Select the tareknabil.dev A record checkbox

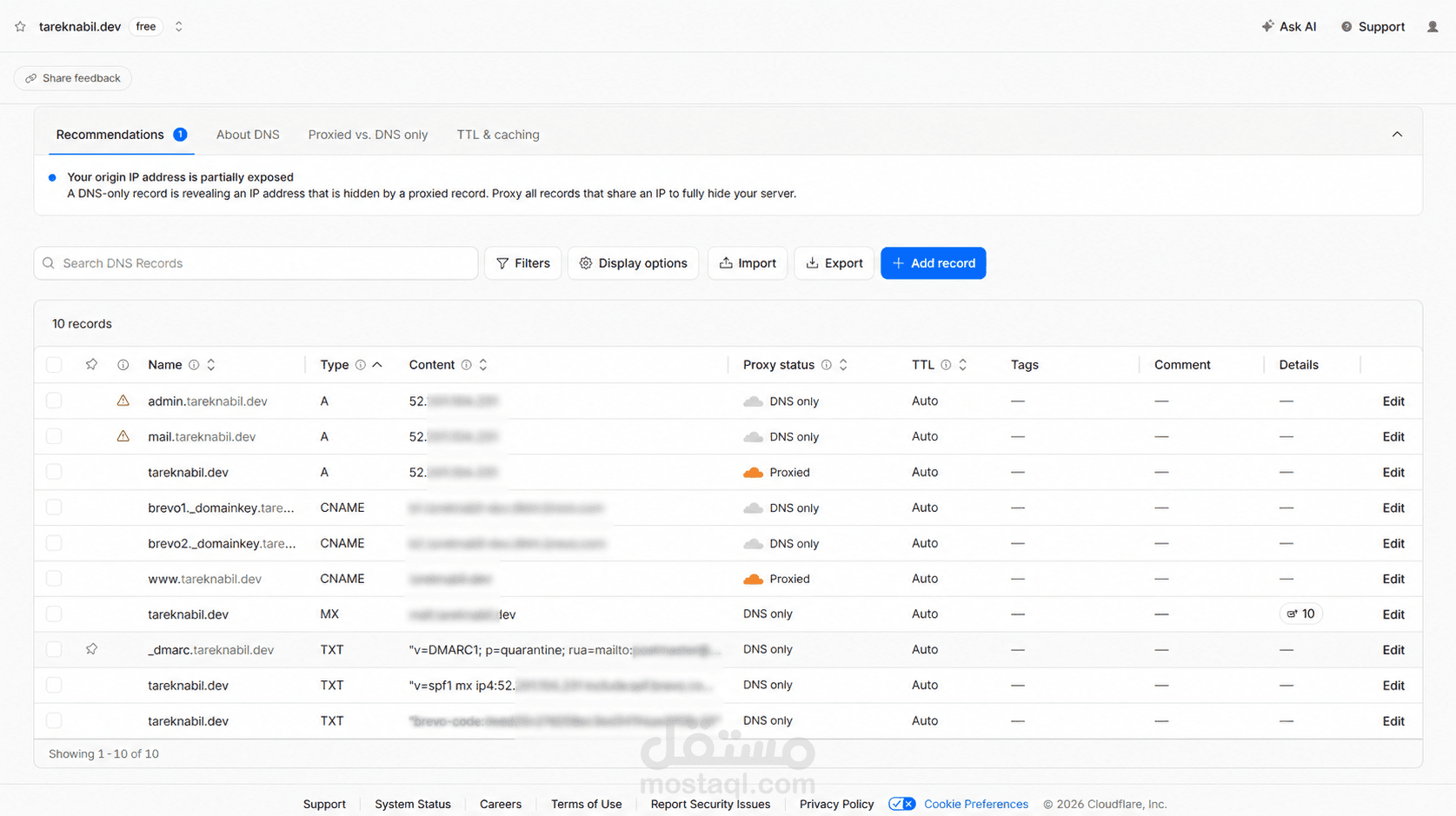coord(54,472)
